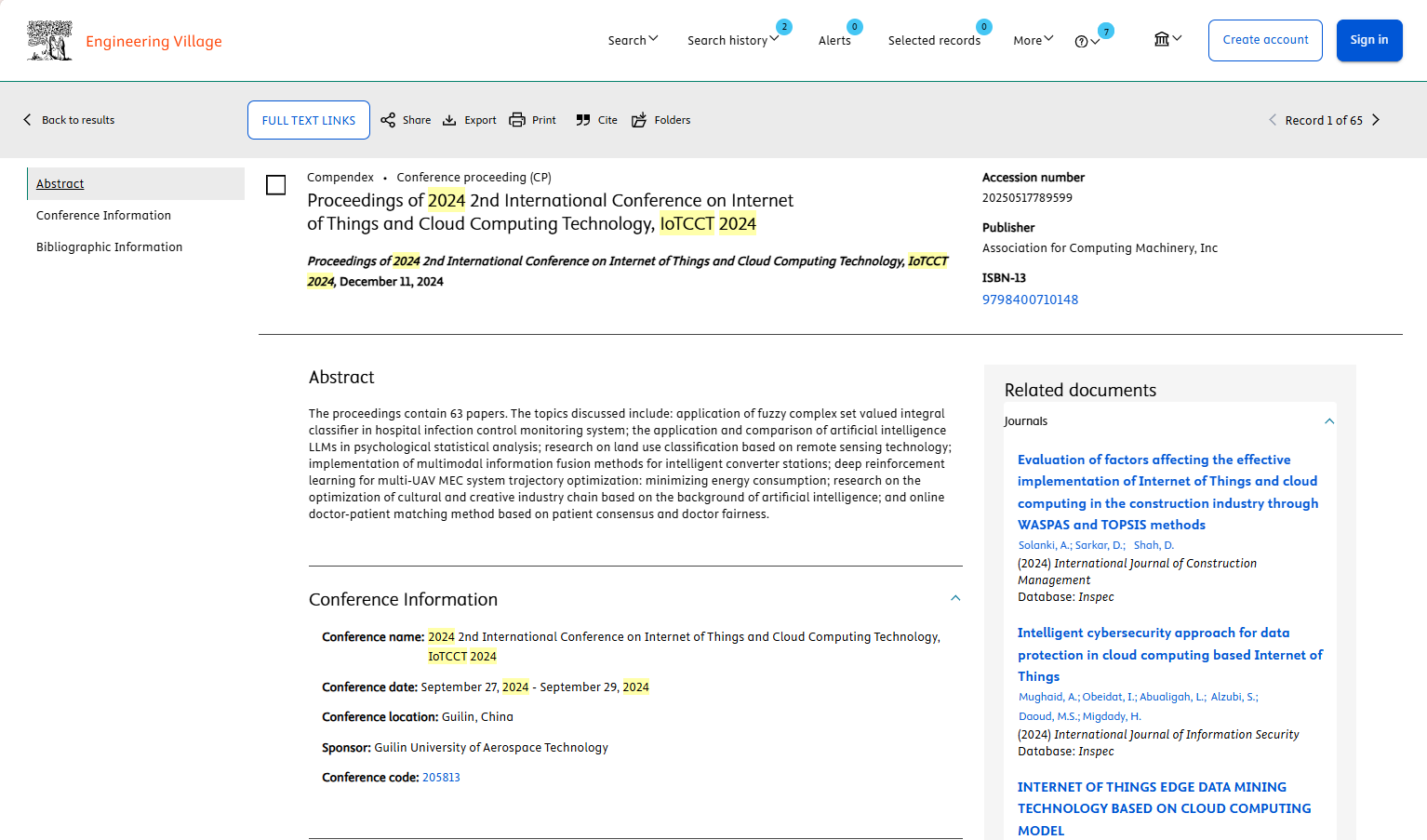This screenshot has width=1427, height=840.
Task: Open the Search dropdown menu
Action: pyautogui.click(x=633, y=41)
